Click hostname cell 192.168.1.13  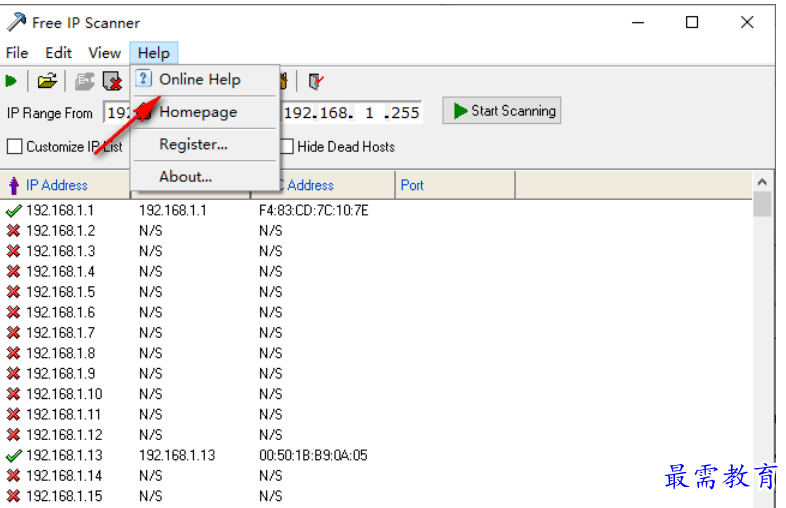[177, 455]
